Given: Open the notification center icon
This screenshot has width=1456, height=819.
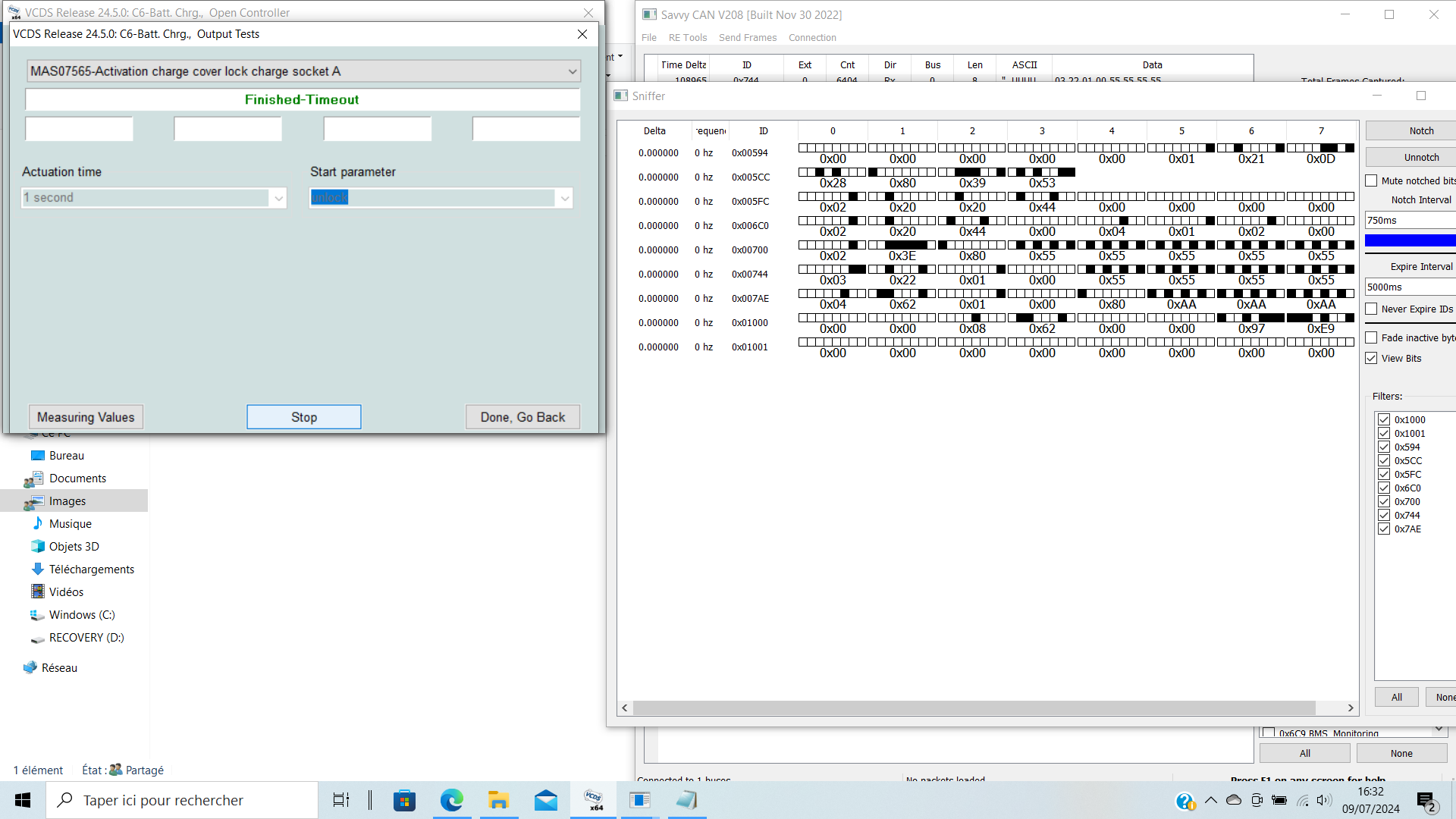Looking at the screenshot, I should (1426, 801).
